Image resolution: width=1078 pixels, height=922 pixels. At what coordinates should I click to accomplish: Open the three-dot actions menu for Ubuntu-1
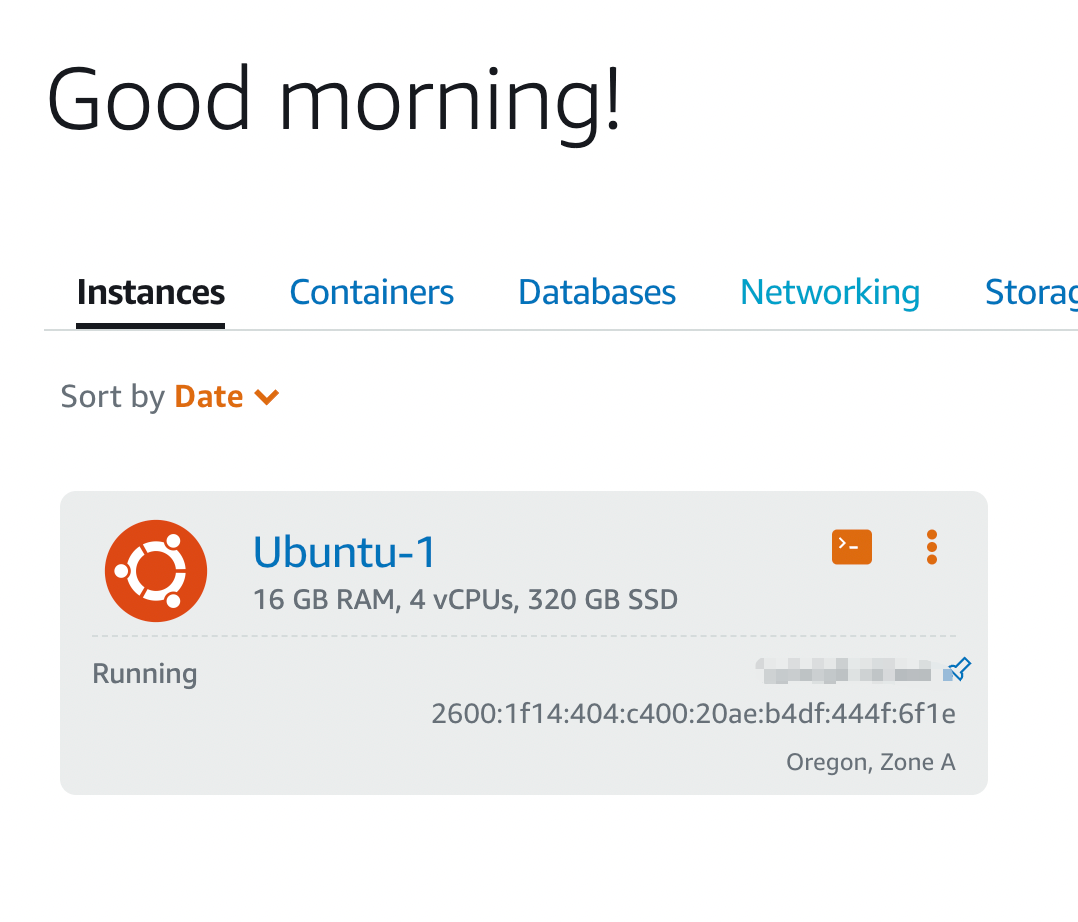tap(931, 547)
